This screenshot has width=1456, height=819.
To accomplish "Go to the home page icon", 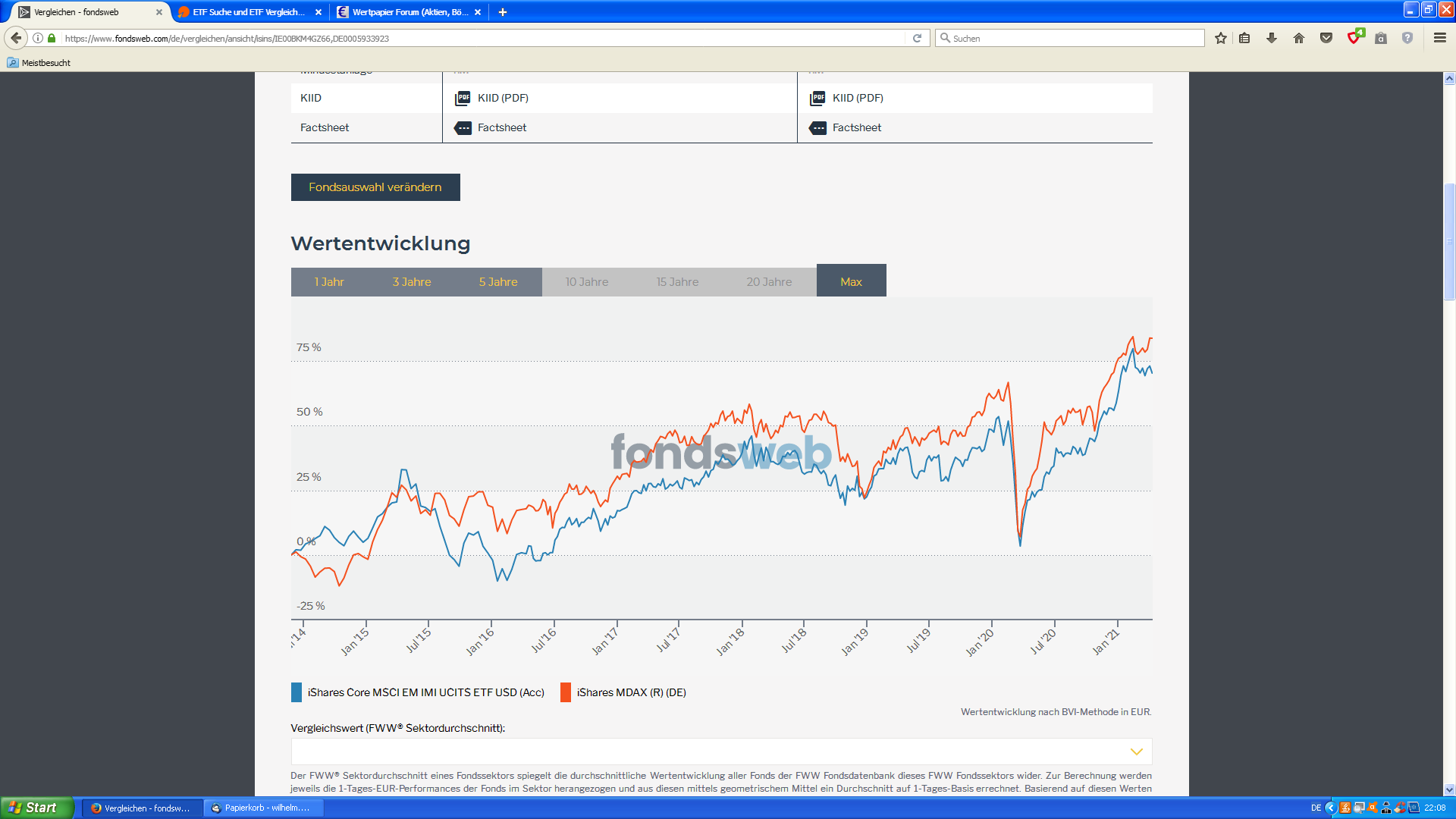I will point(1299,38).
